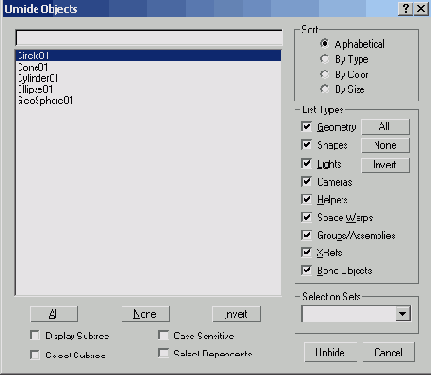Image resolution: width=431 pixels, height=375 pixels.
Task: Open the Selection Sets dropdown
Action: coord(403,314)
